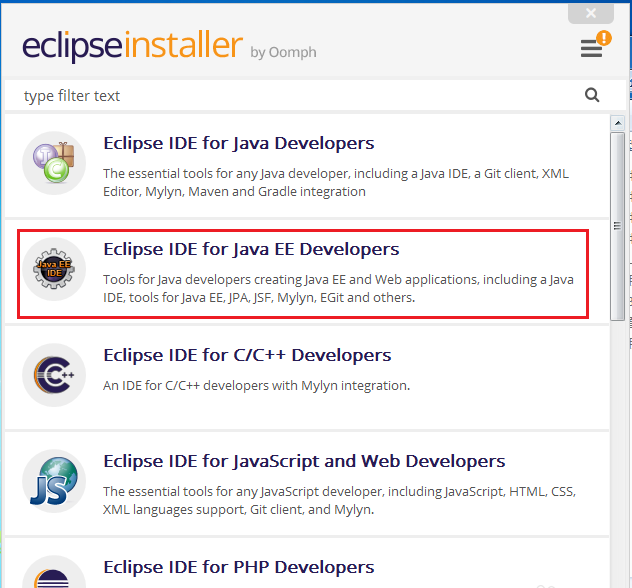Select Eclipse IDE for PHP Developers
The image size is (632, 588).
pos(307,563)
